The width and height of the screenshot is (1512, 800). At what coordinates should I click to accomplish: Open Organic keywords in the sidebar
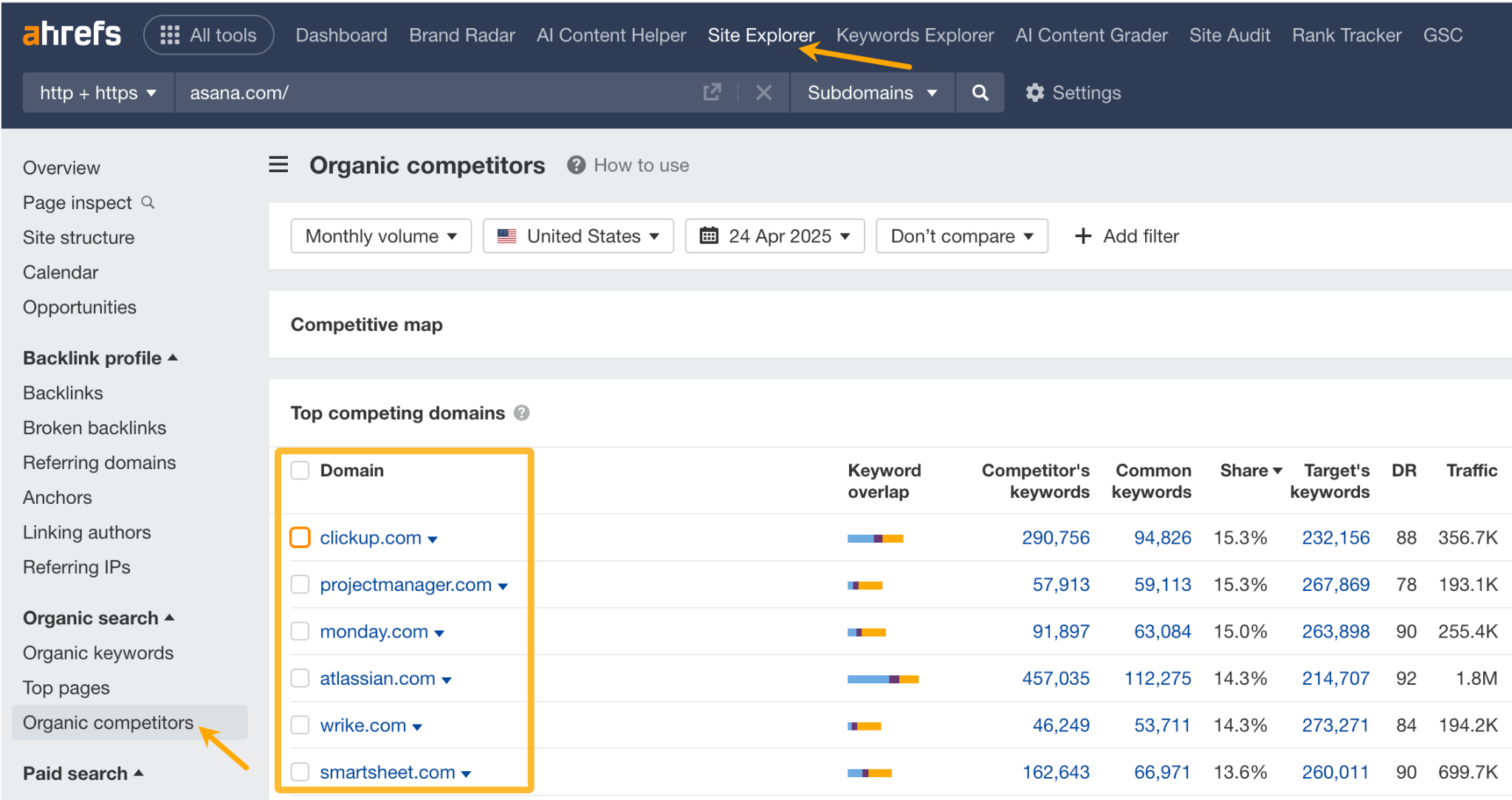[x=97, y=653]
